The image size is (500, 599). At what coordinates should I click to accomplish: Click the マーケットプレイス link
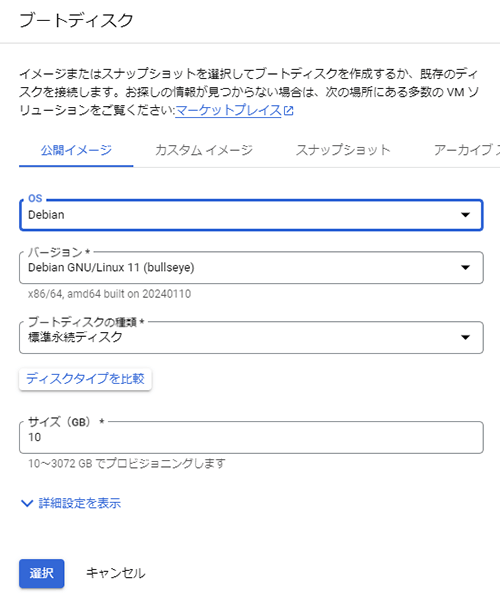(228, 110)
